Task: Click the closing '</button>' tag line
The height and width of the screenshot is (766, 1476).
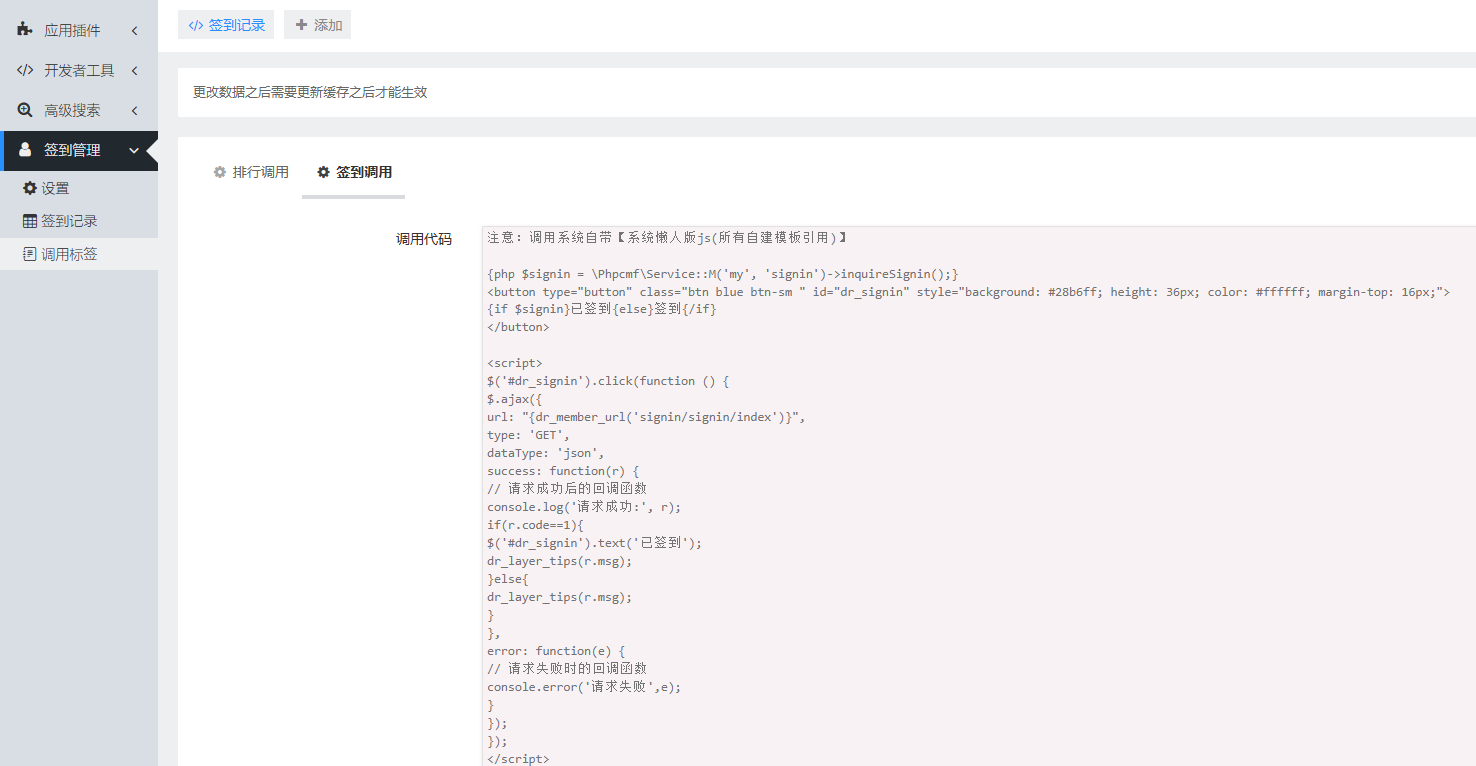Action: (518, 328)
